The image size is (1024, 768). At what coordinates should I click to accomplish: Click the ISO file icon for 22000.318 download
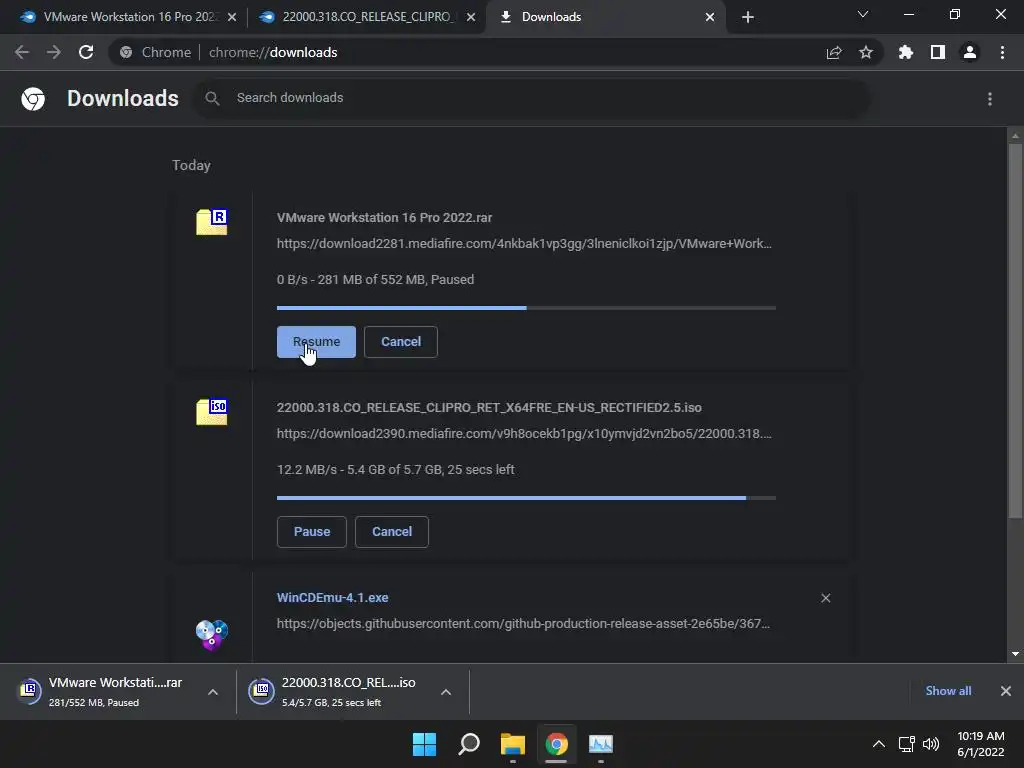tap(212, 412)
